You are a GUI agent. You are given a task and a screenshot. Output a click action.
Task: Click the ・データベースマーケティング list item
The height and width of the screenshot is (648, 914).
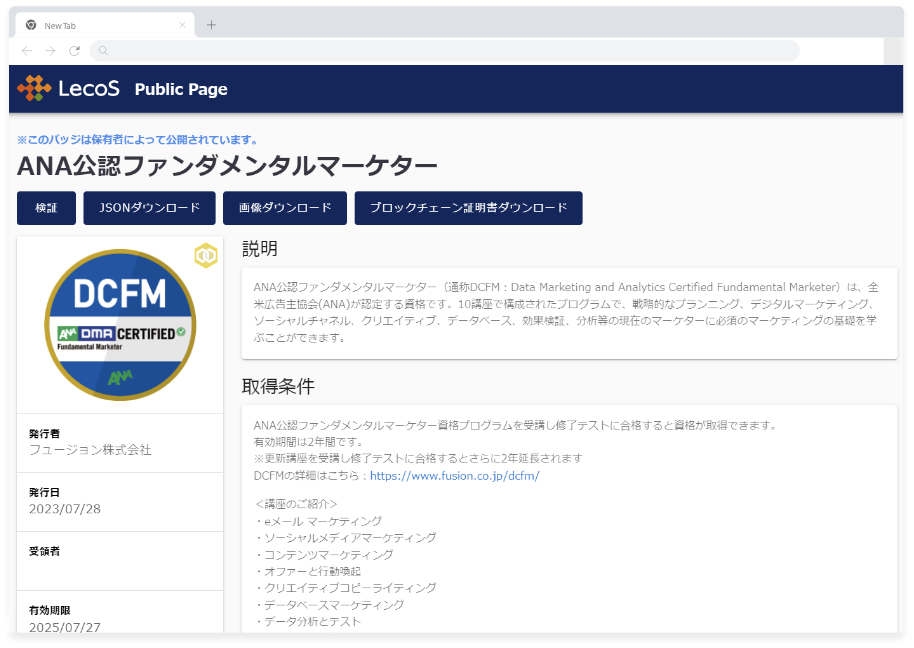click(x=329, y=604)
